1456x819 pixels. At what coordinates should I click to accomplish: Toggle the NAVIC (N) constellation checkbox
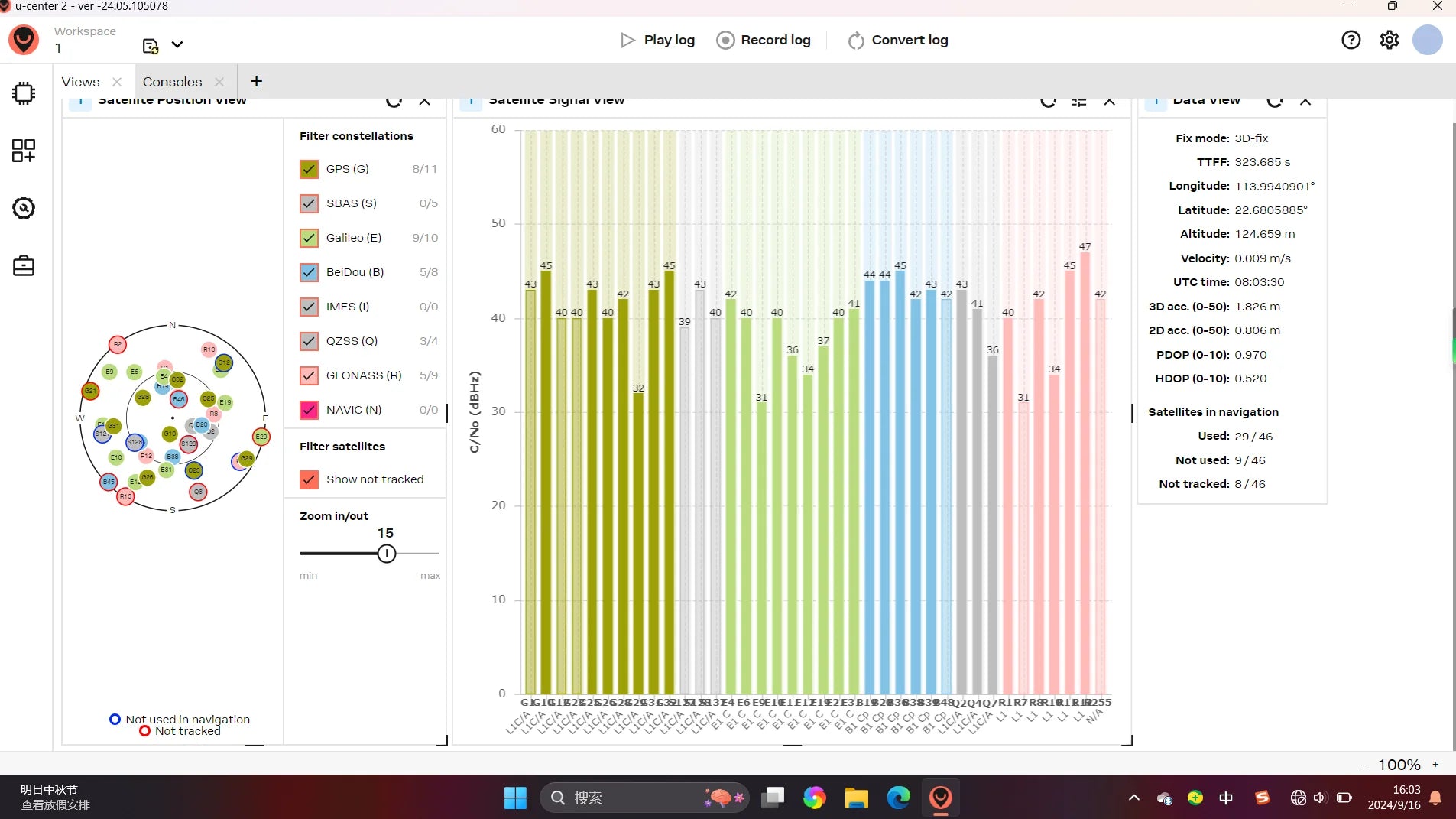(x=309, y=410)
